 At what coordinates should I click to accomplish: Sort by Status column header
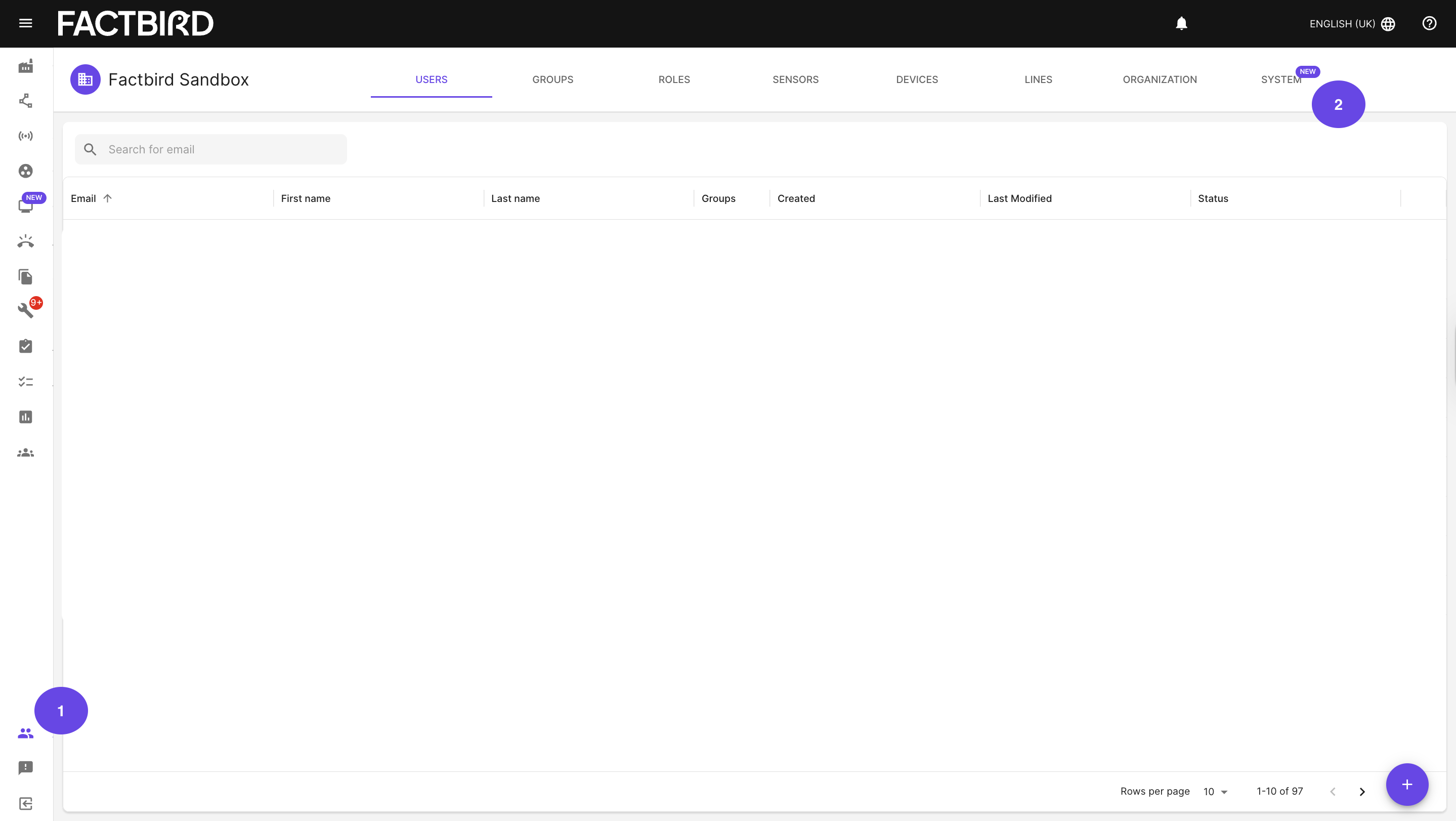point(1213,198)
